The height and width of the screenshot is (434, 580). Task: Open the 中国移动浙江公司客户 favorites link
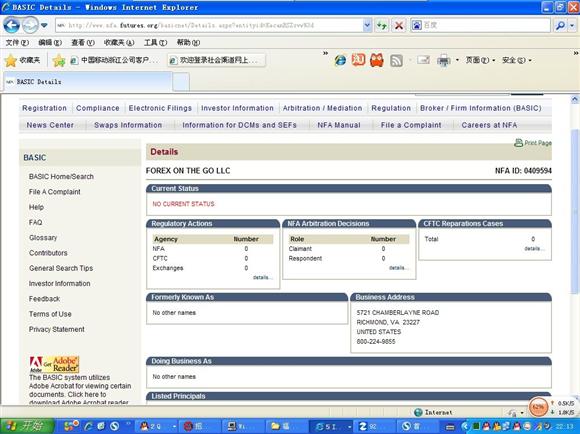[115, 60]
